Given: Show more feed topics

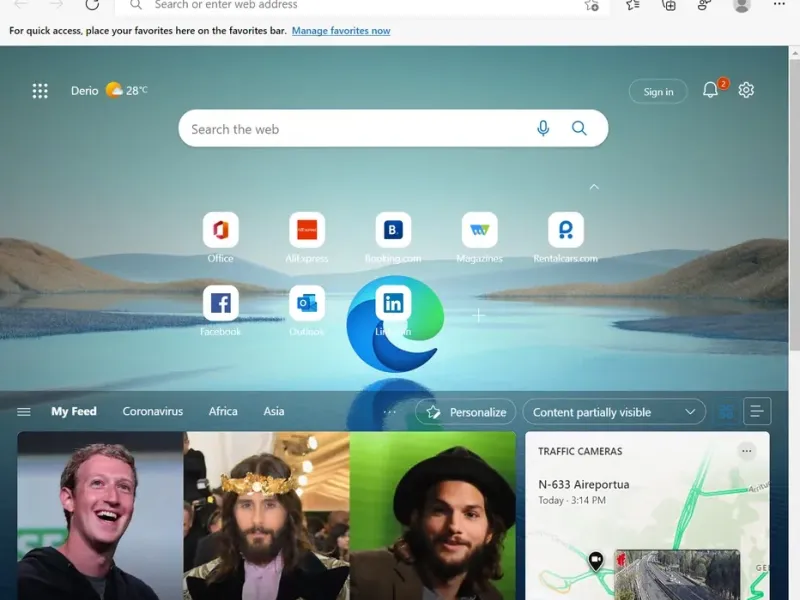Looking at the screenshot, I should (389, 412).
